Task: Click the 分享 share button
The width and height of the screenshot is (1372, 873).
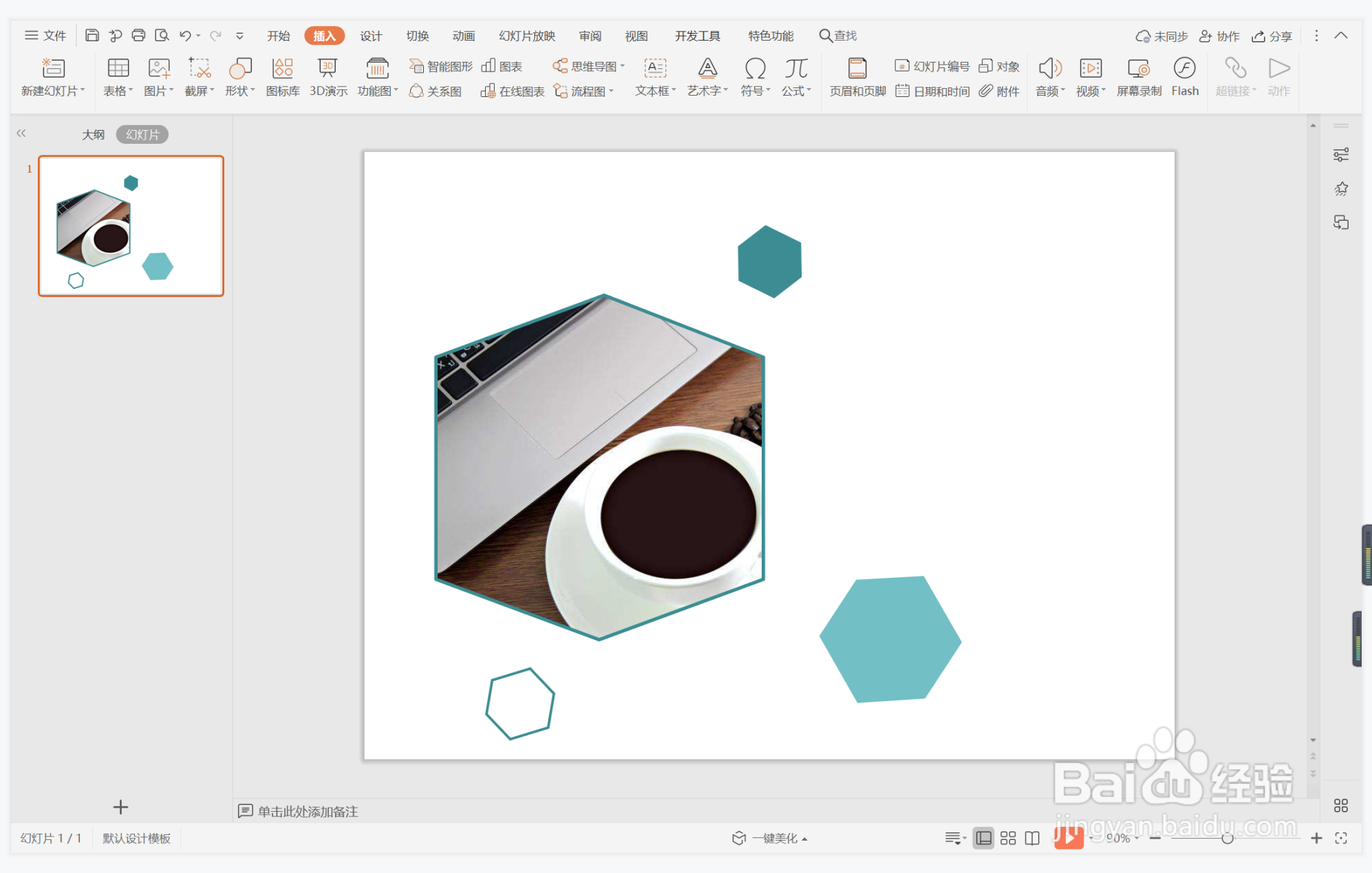Action: (1272, 36)
